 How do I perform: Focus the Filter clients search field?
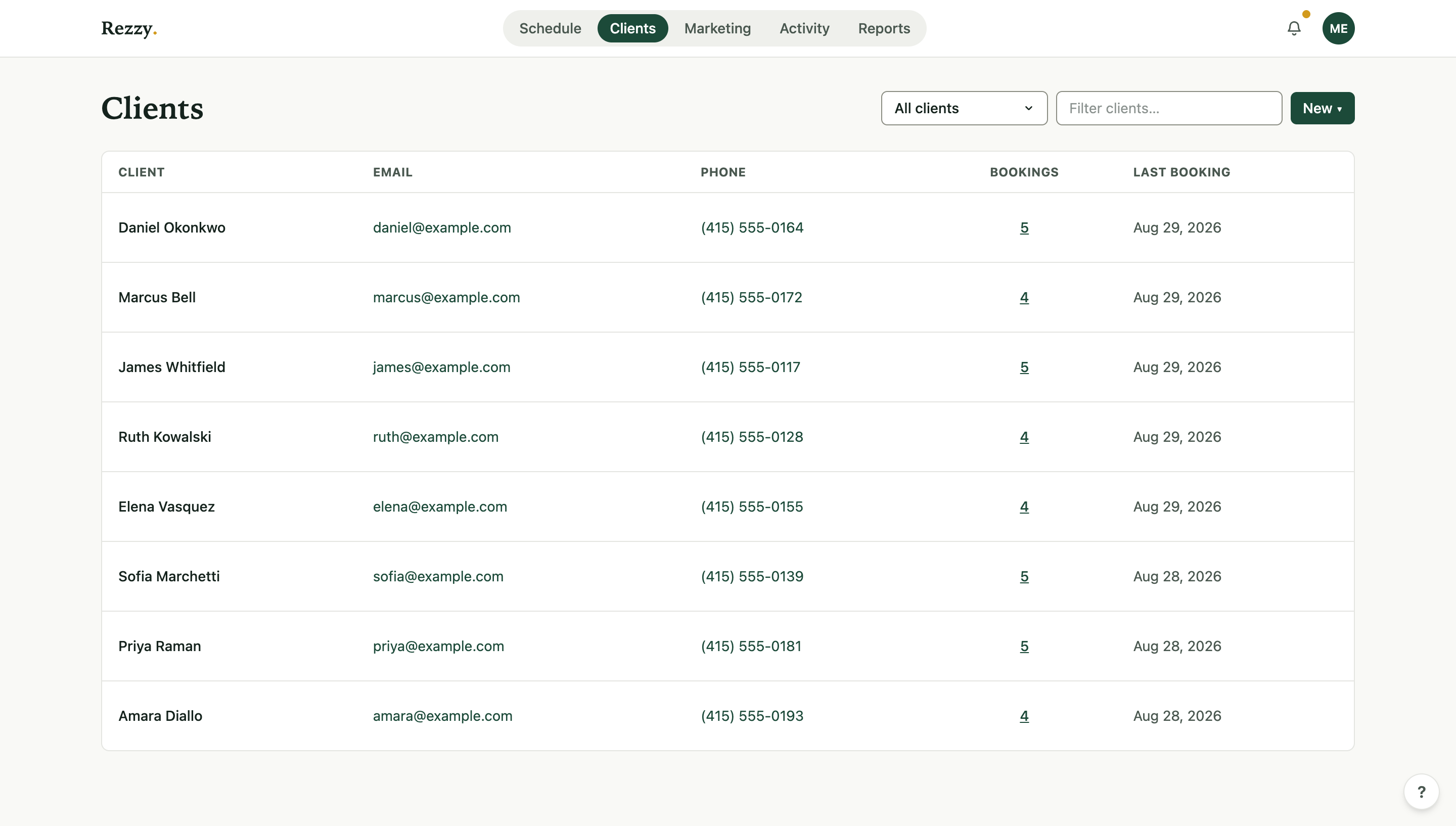[1168, 108]
